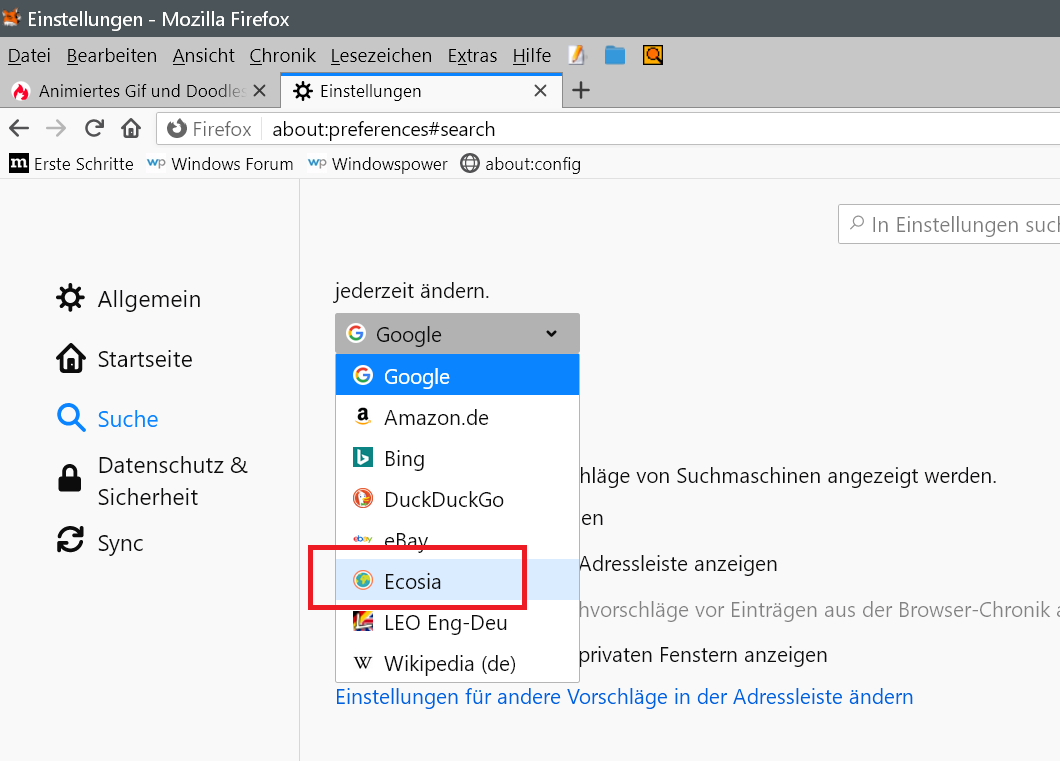Open the blue folder icon in menu bar
Viewport: 1060px width, 761px height.
click(x=615, y=55)
